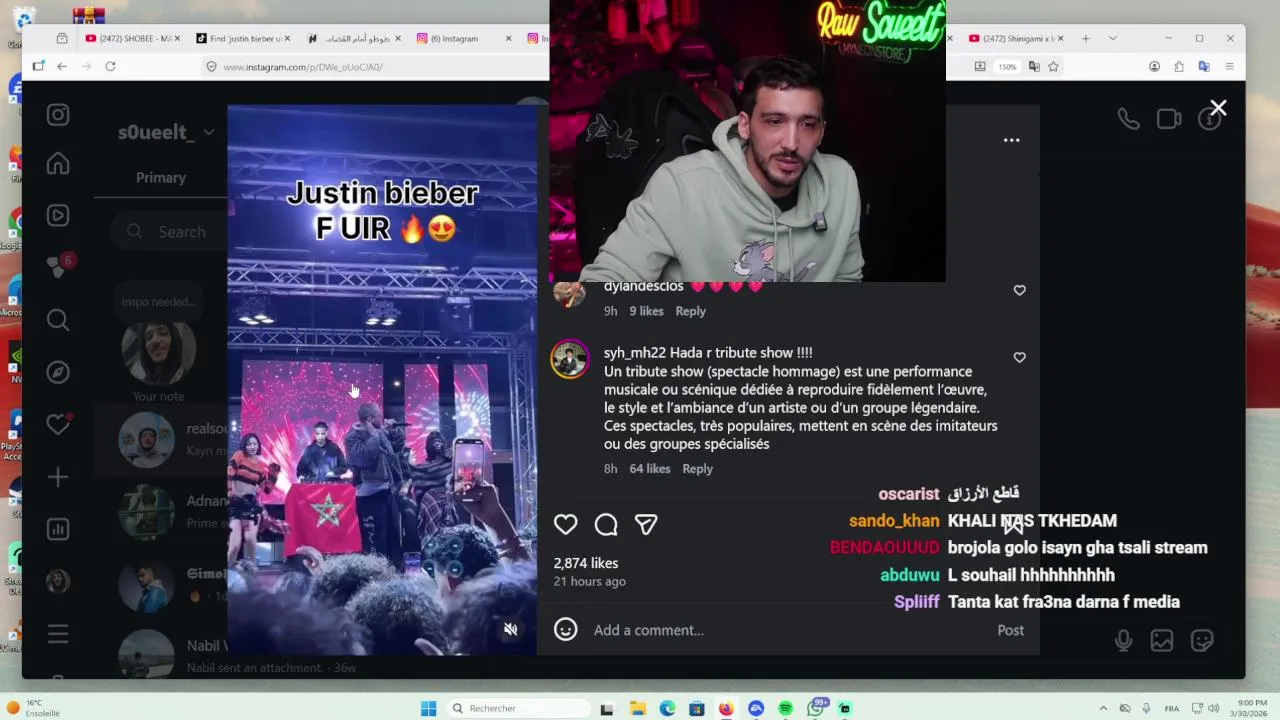The width and height of the screenshot is (1280, 720).
Task: Open the dashboard chart icon in the sidebar
Action: point(58,529)
